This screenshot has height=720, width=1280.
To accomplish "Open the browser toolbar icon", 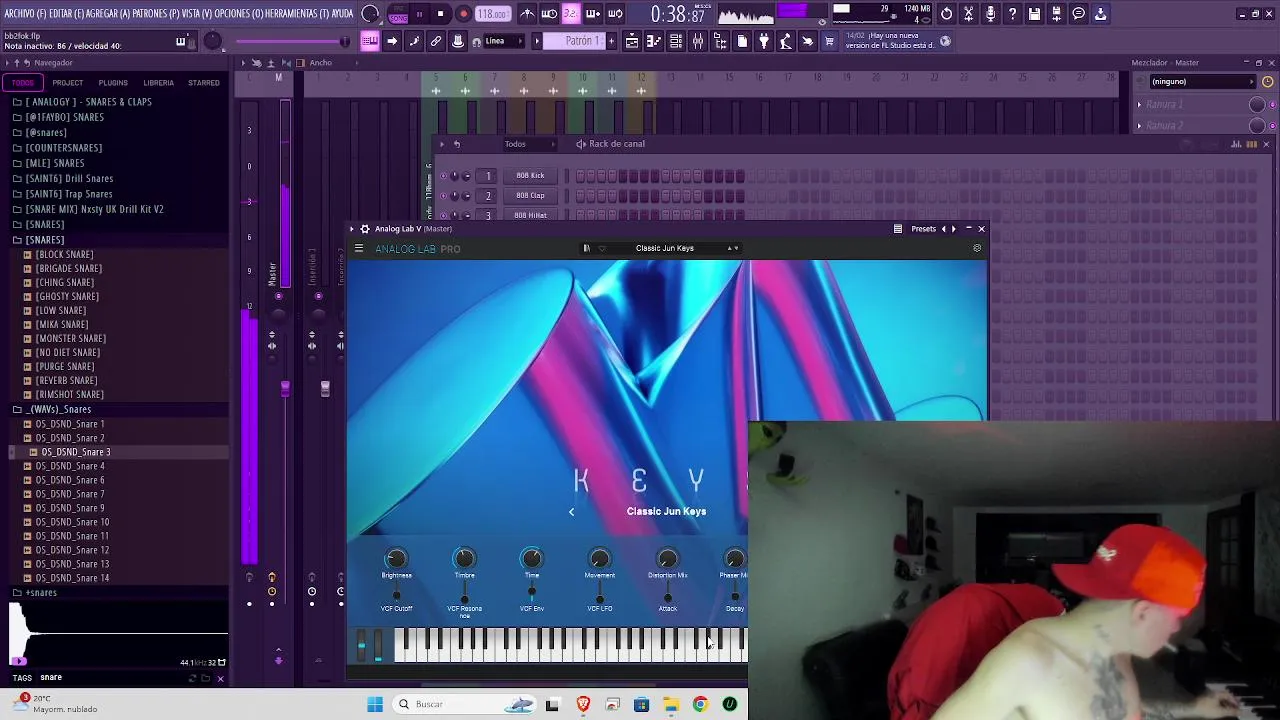I will 719,41.
